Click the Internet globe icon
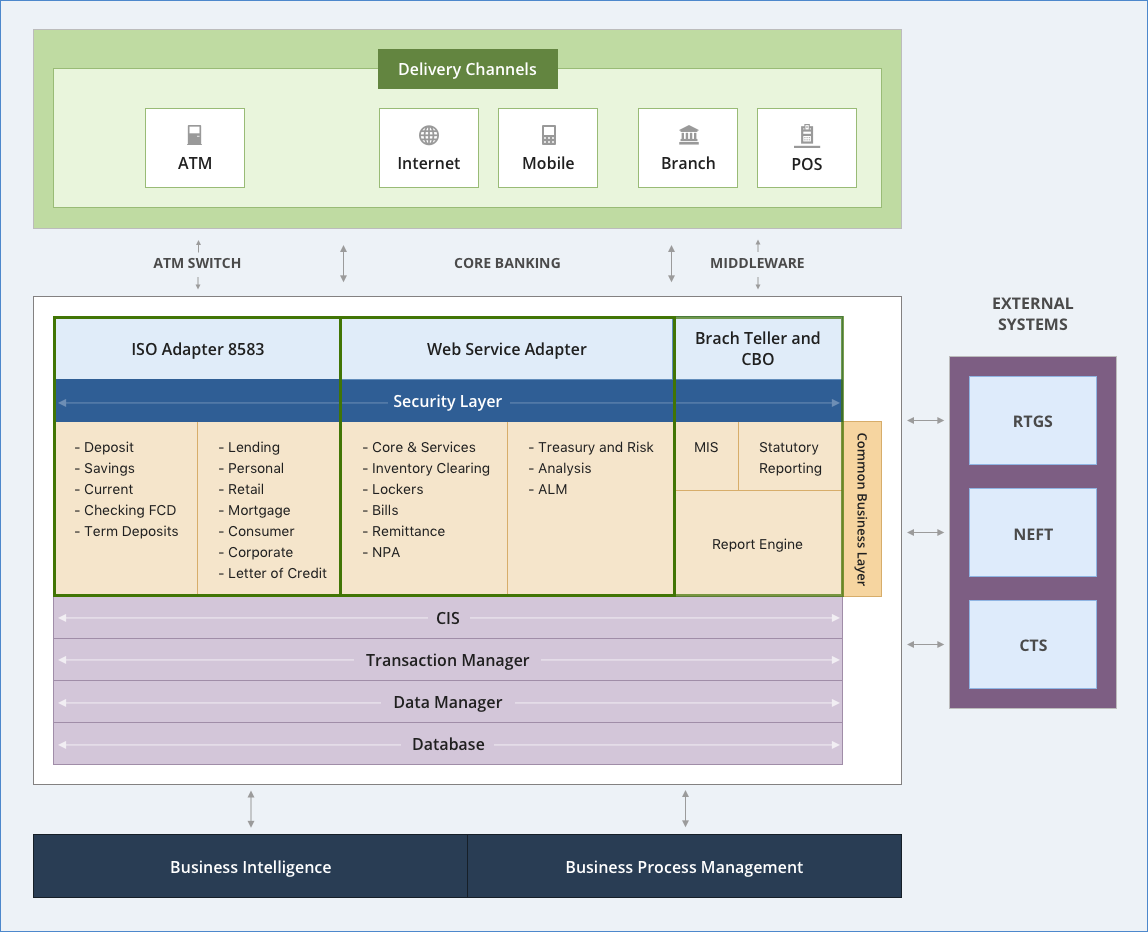The image size is (1148, 932). pyautogui.click(x=429, y=135)
